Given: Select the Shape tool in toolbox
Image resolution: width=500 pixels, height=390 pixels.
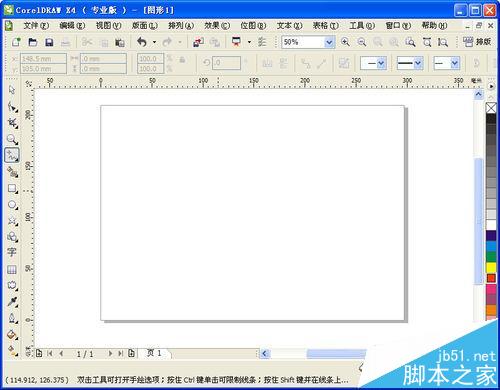Looking at the screenshot, I should [x=12, y=107].
